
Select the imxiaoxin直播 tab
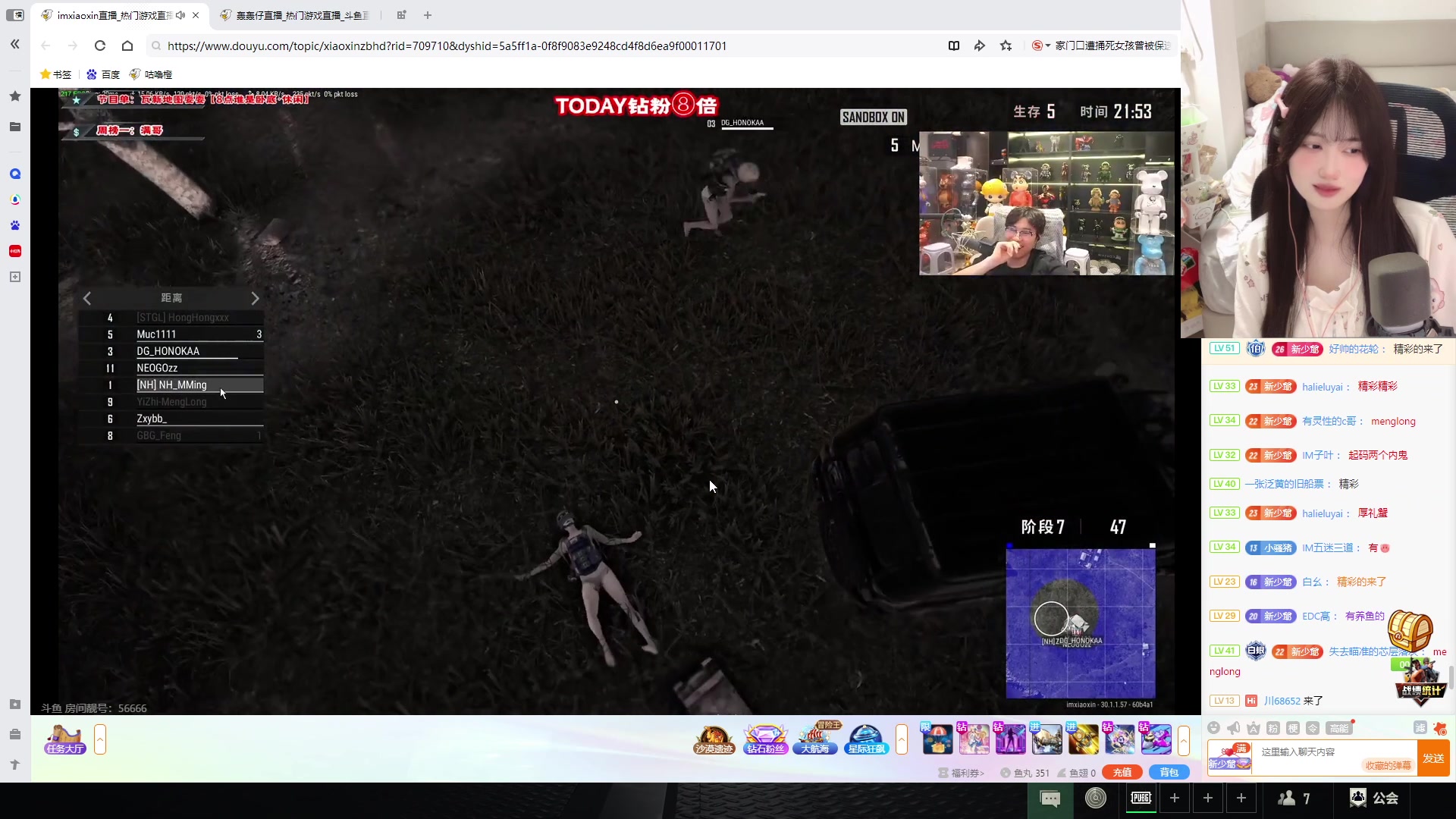(114, 15)
